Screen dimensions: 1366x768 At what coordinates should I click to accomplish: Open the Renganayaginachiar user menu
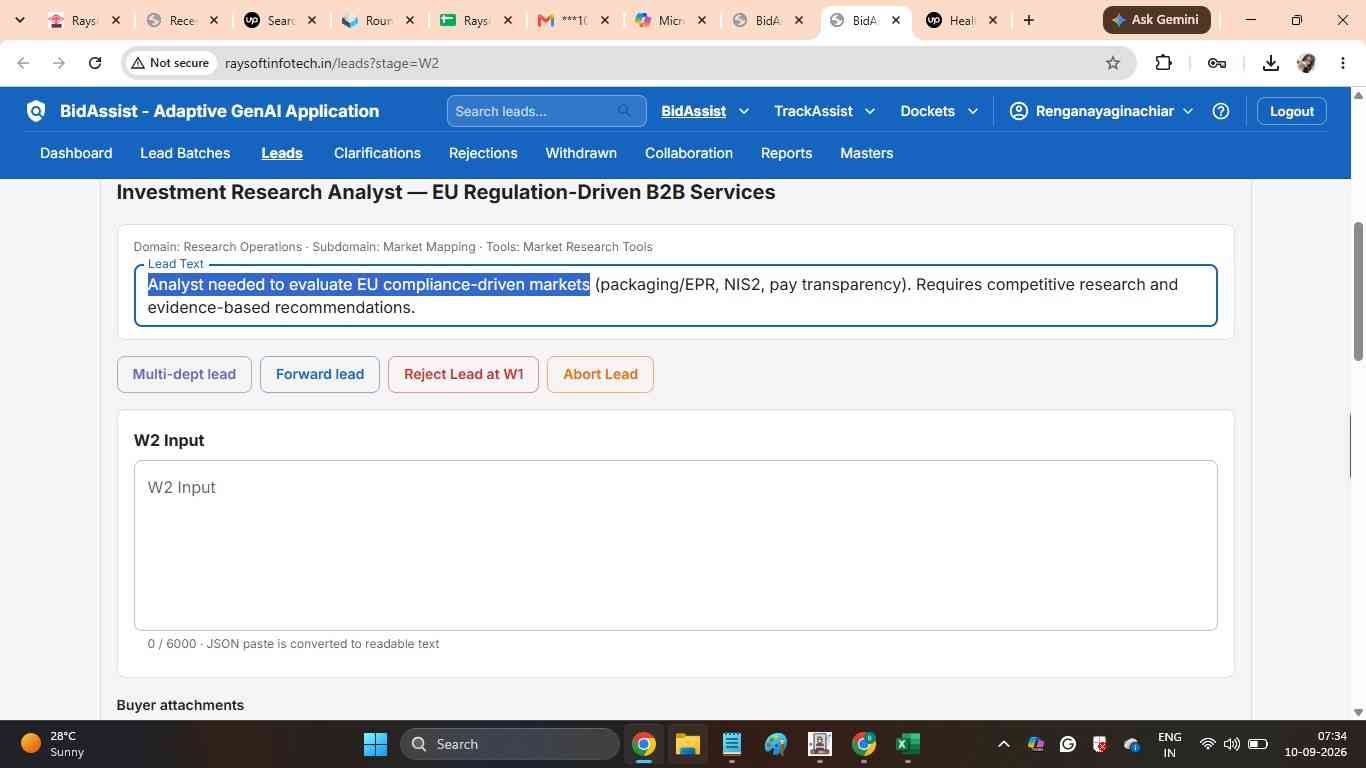1101,111
